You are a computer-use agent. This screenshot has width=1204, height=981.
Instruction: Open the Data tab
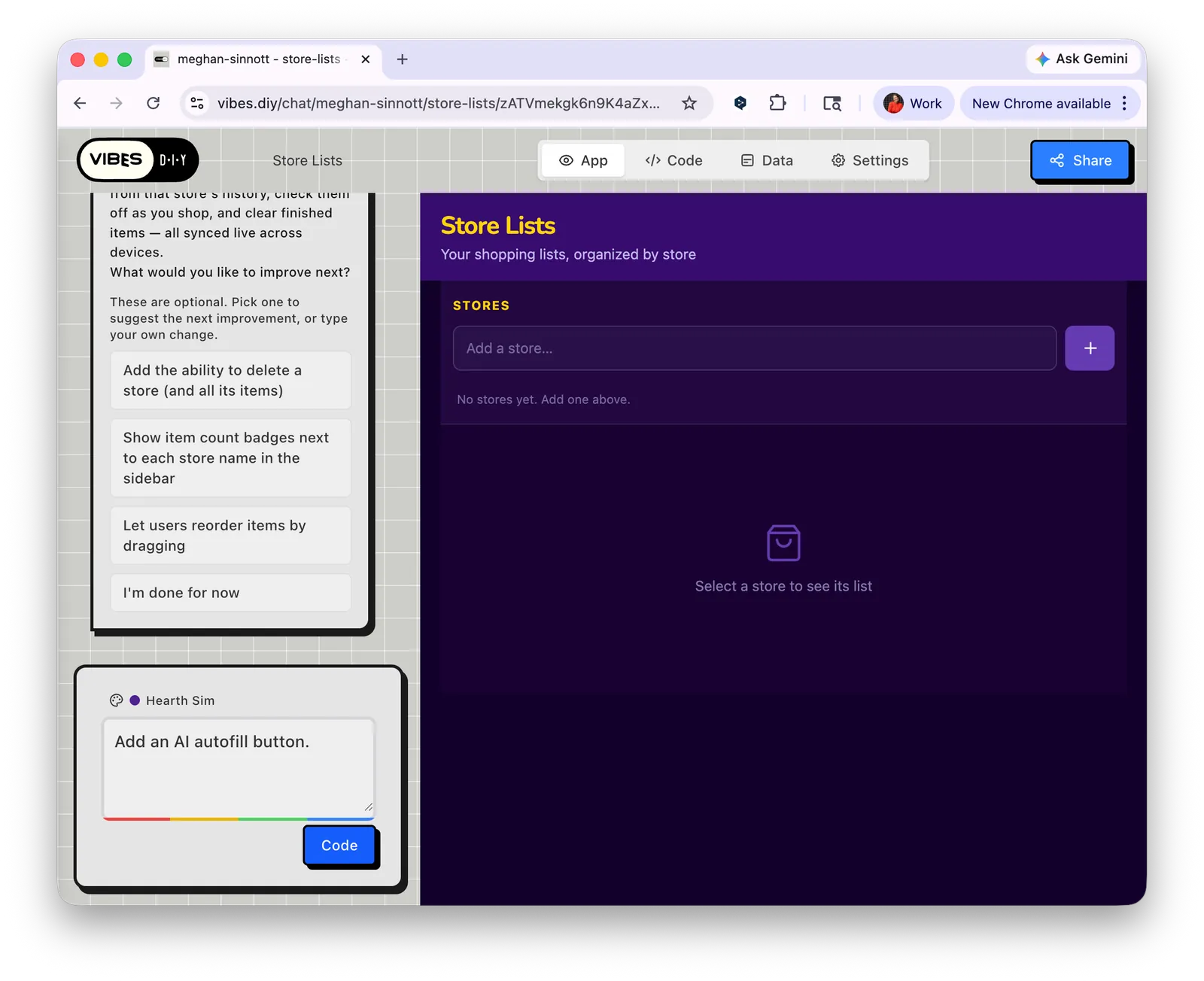(767, 160)
